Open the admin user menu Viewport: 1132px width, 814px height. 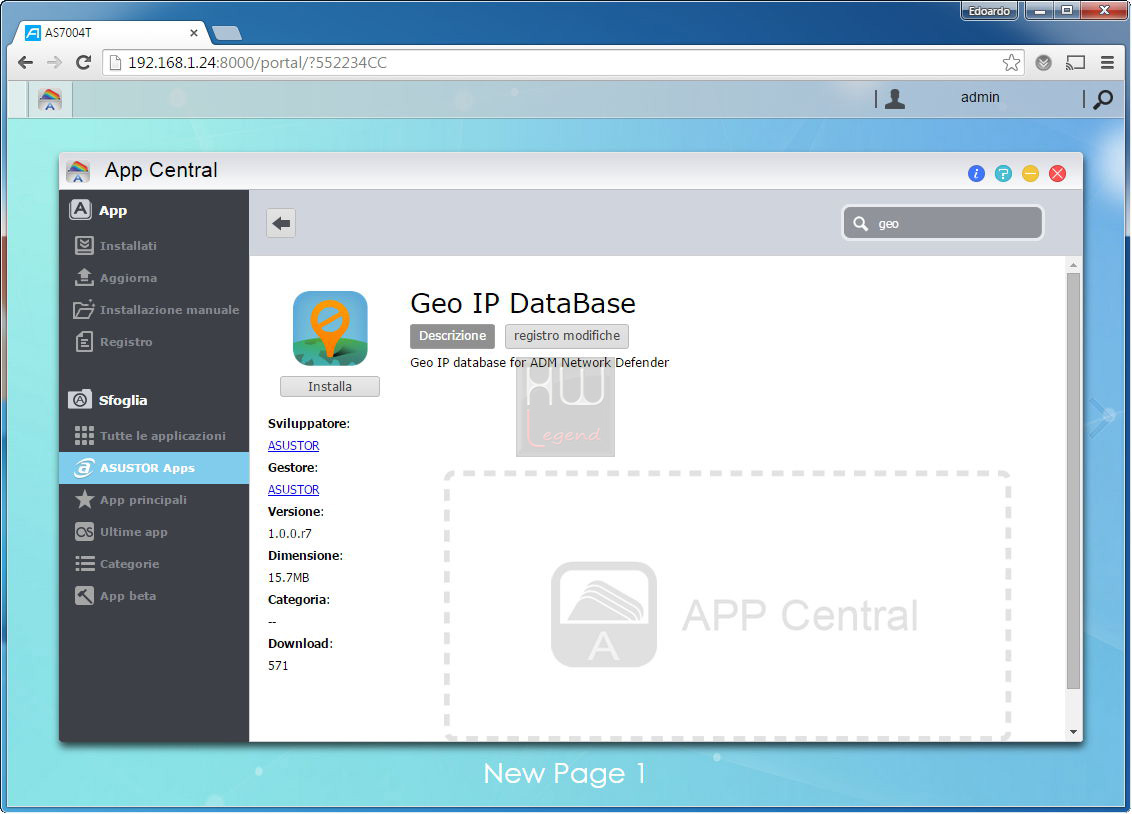pyautogui.click(x=980, y=97)
